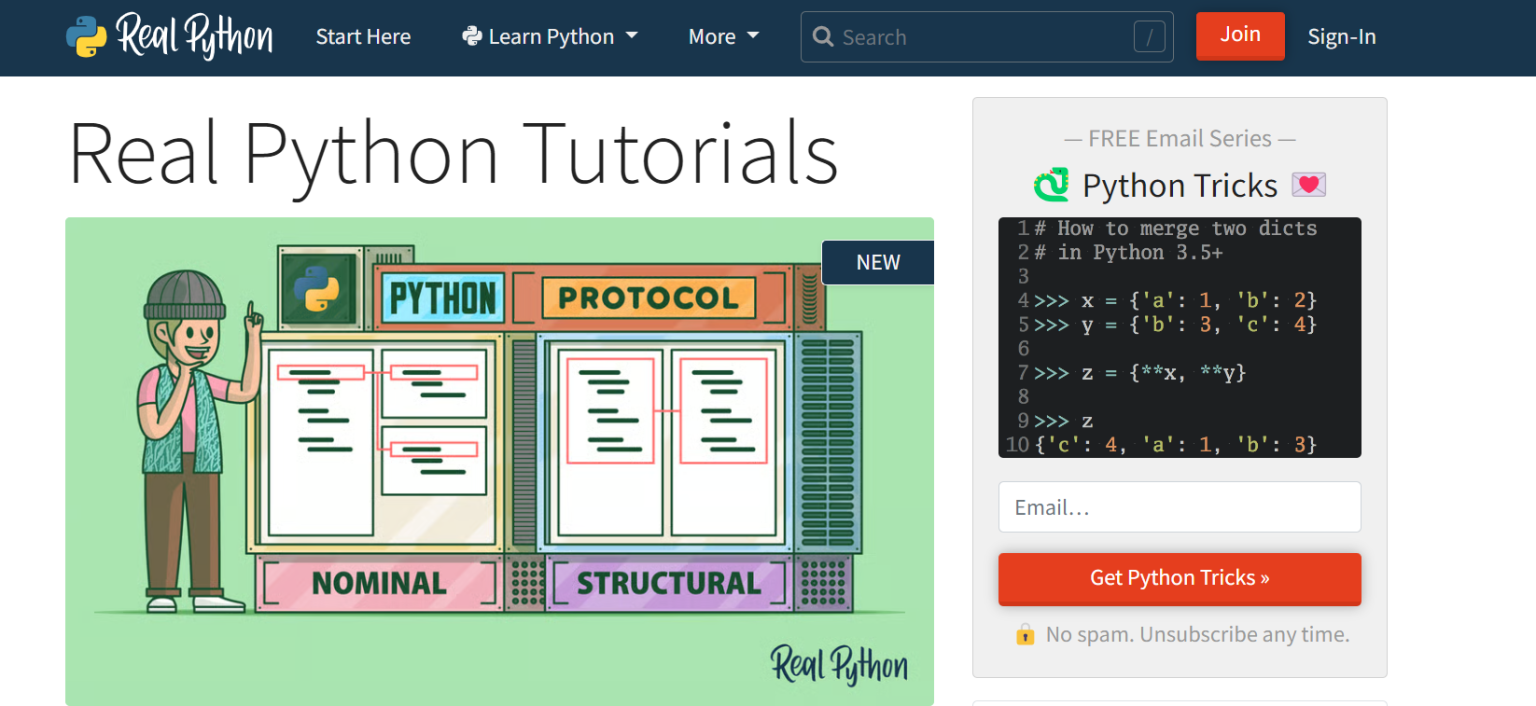Open the More dropdown menu
This screenshot has width=1536, height=706.
pyautogui.click(x=723, y=37)
